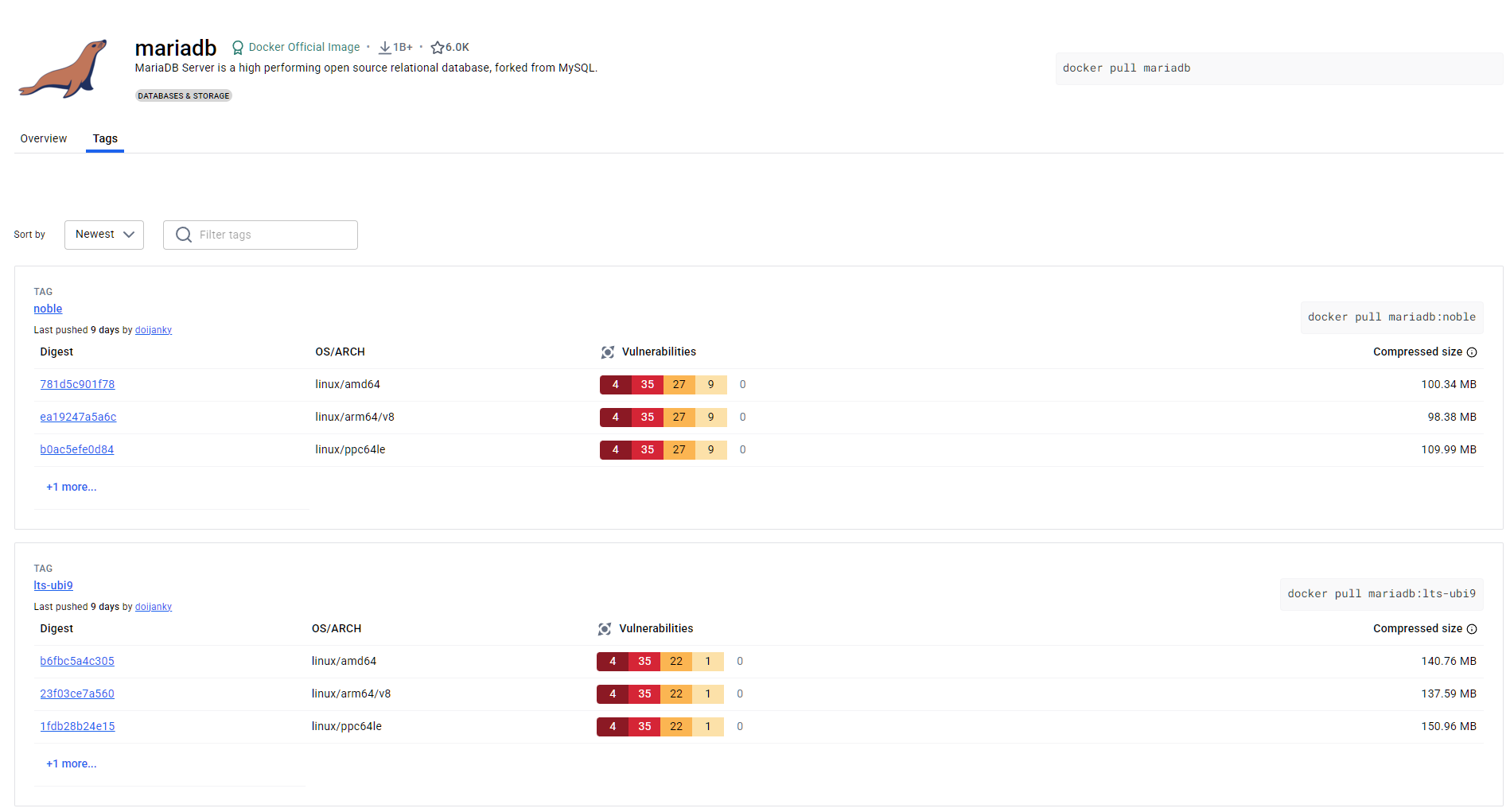Screen dimensions: 1510x812
Task: Expand '+1 more...' under noble tag
Action: [x=72, y=487]
